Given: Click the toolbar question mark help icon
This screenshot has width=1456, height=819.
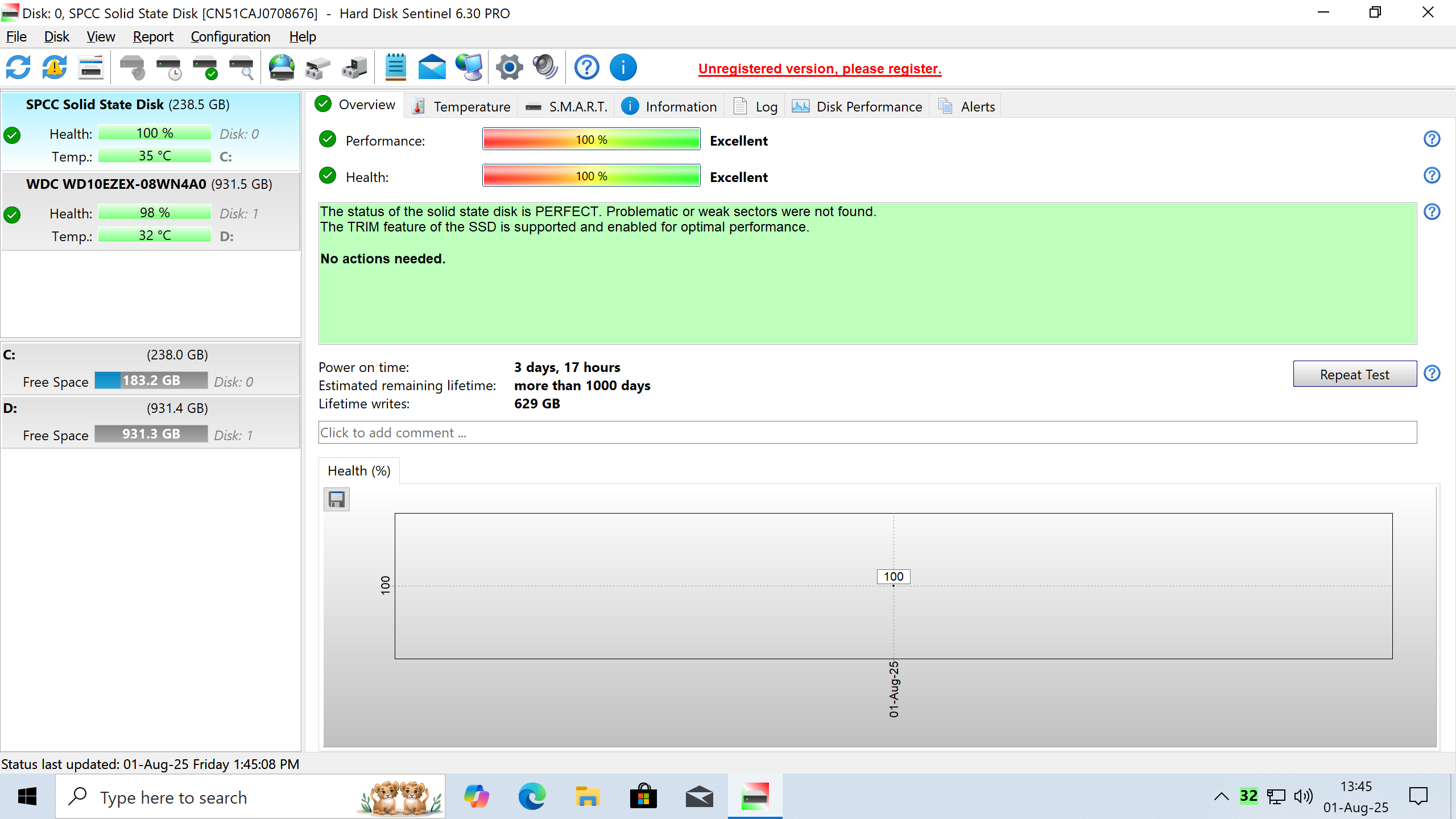Looking at the screenshot, I should coord(587,68).
